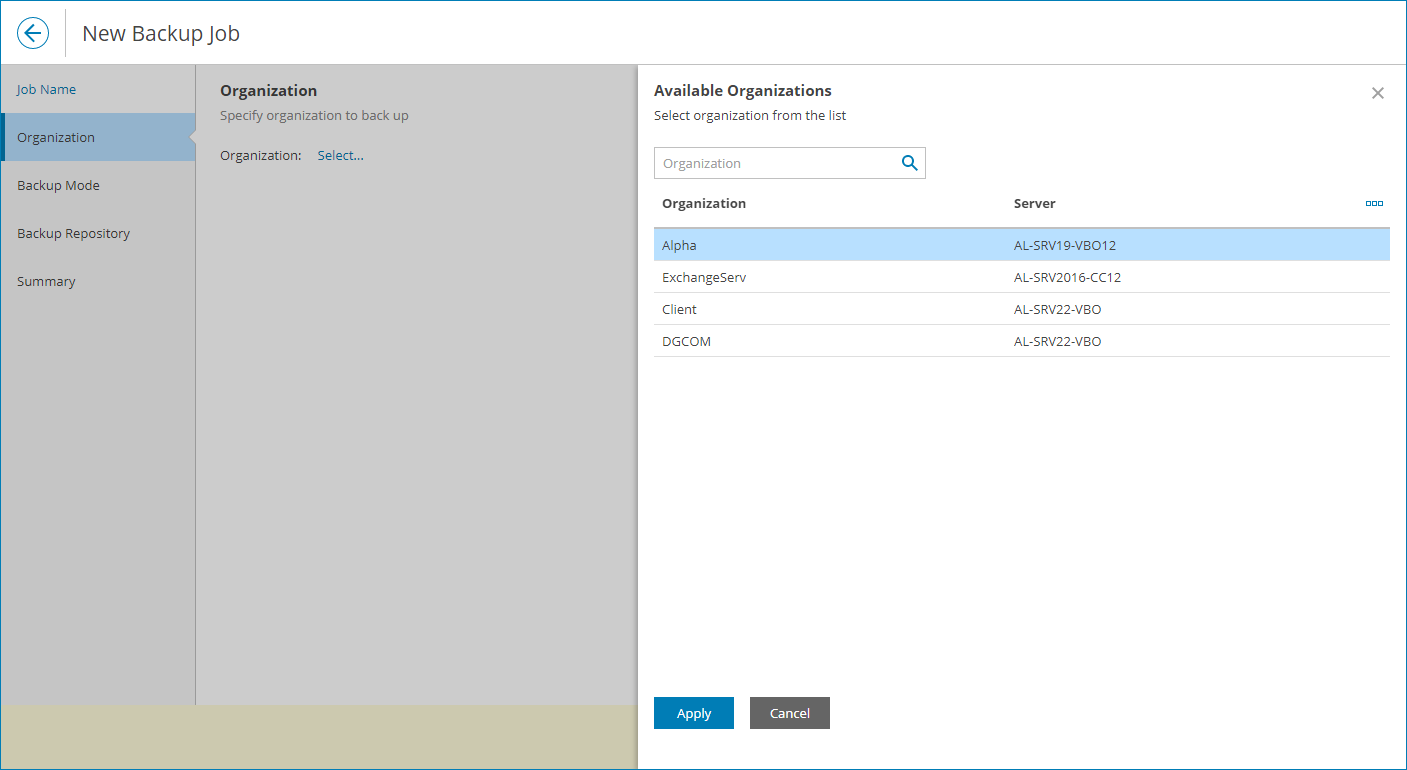Select the Alpha organization row
The height and width of the screenshot is (770, 1407).
(680, 245)
